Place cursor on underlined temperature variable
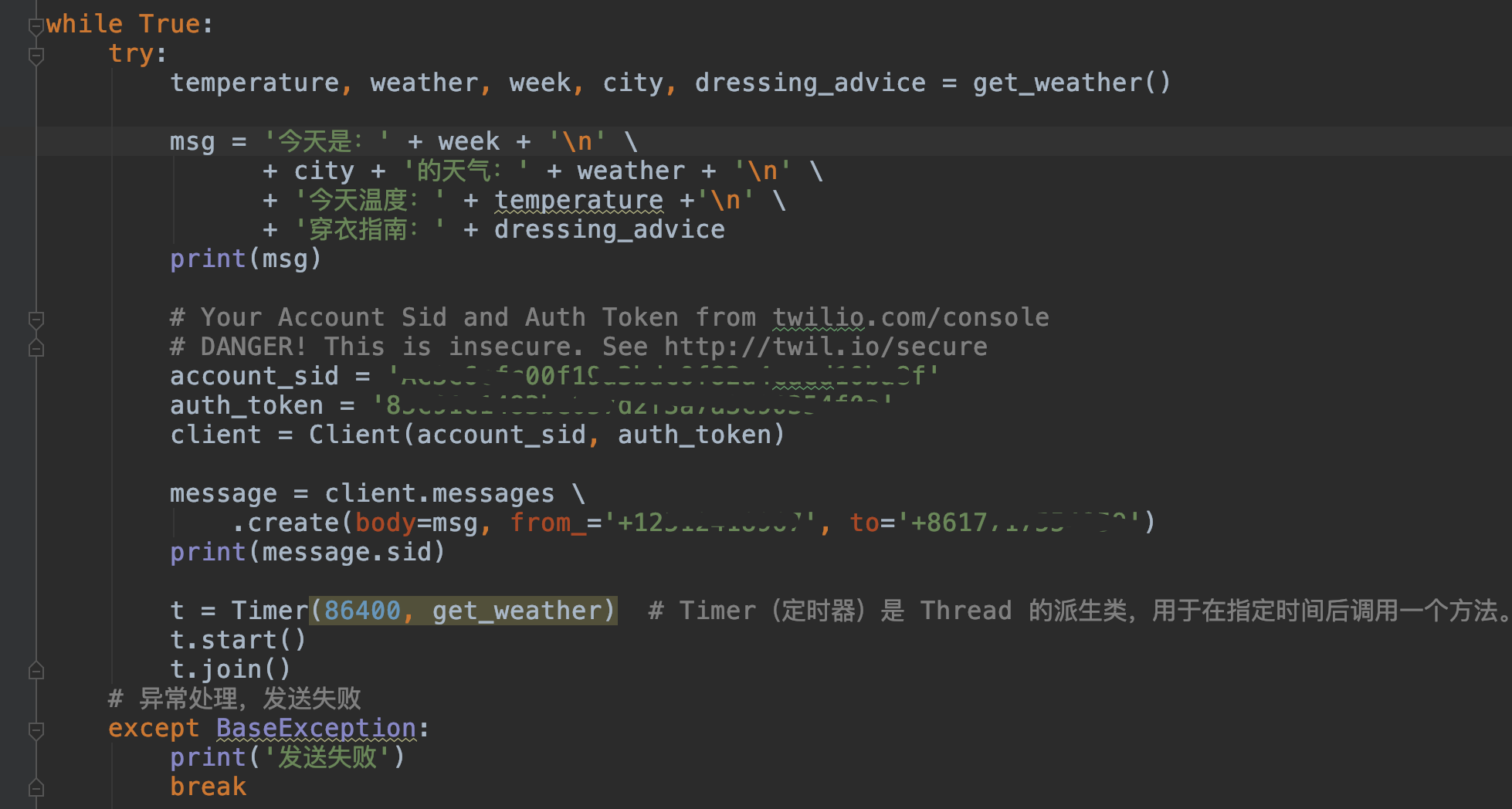Image resolution: width=1512 pixels, height=809 pixels. (578, 200)
